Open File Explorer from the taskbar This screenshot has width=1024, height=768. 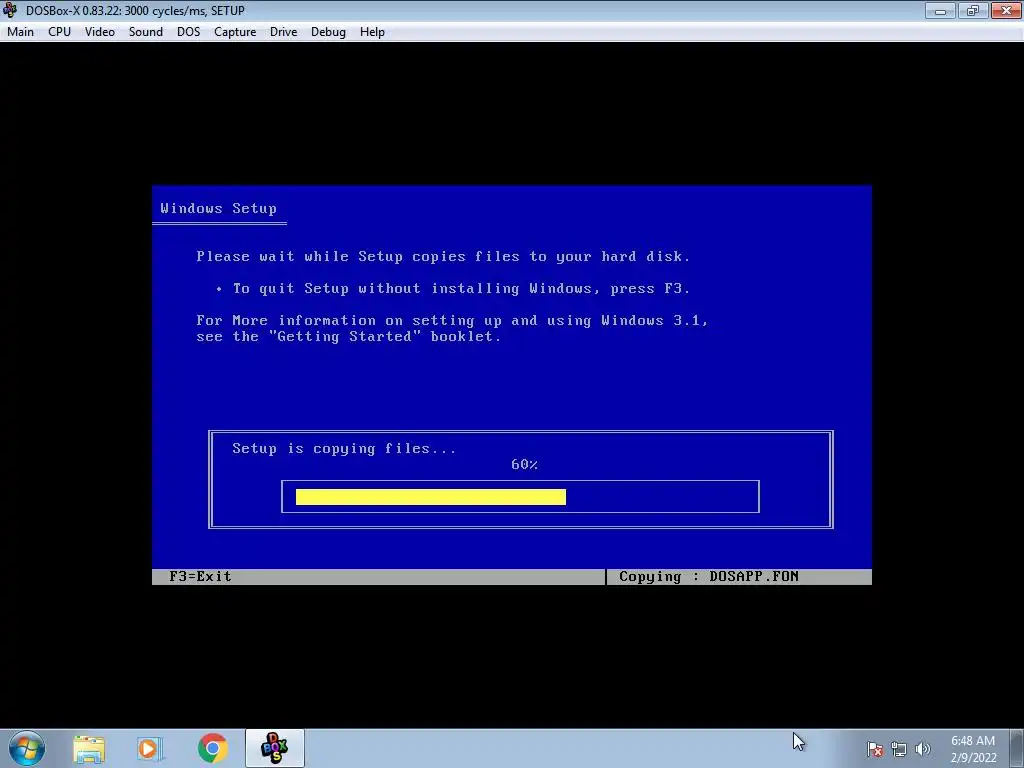[89, 749]
